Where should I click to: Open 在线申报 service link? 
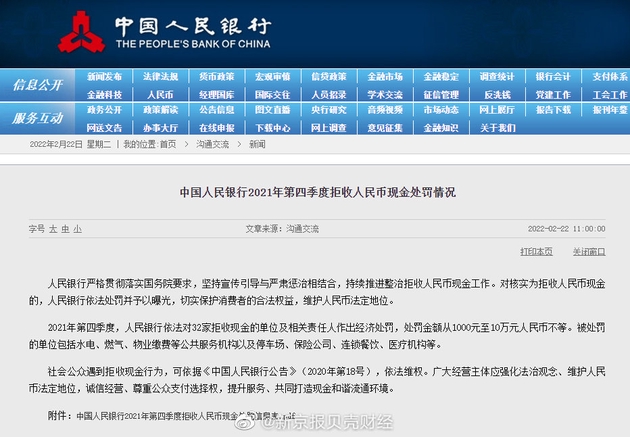tap(217, 128)
